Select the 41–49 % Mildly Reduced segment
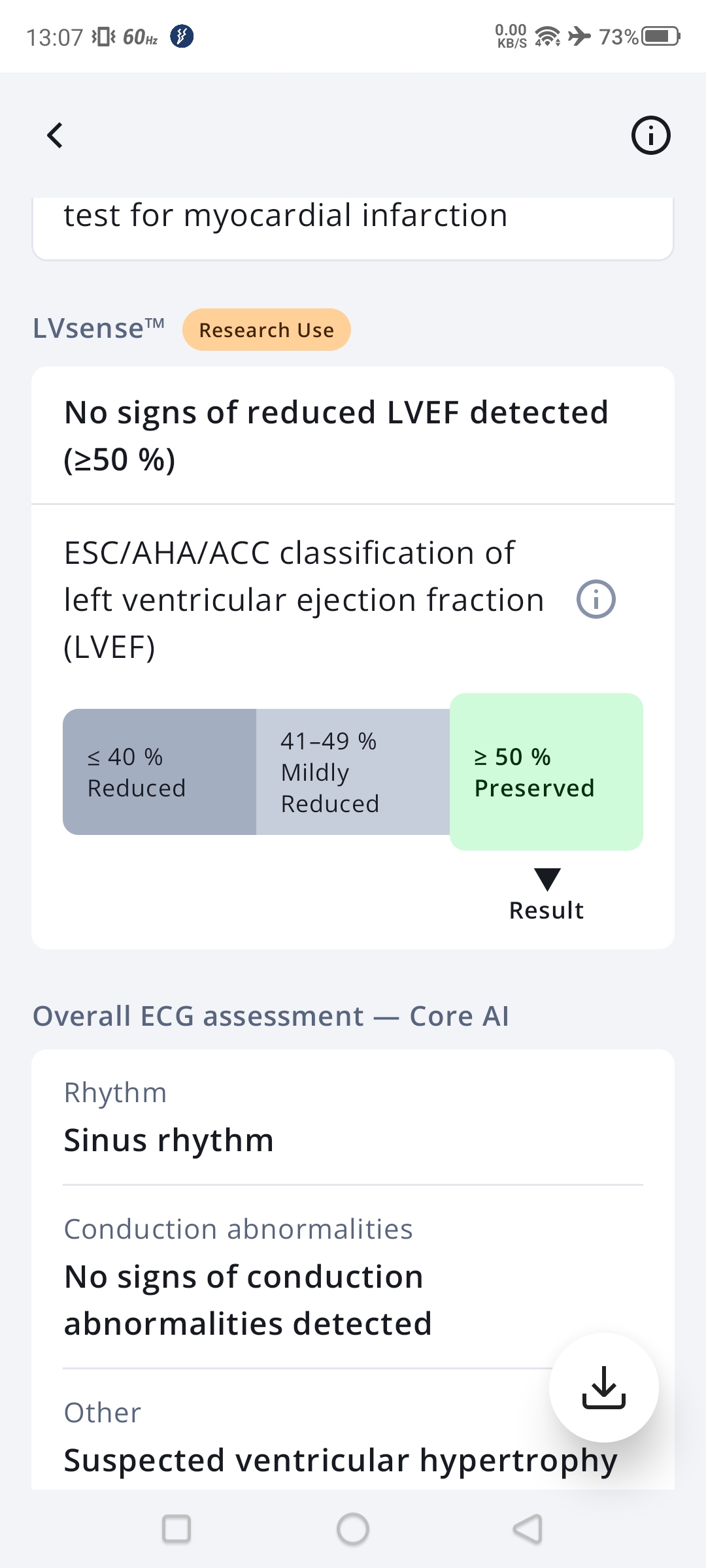The image size is (706, 1568). pos(353,772)
